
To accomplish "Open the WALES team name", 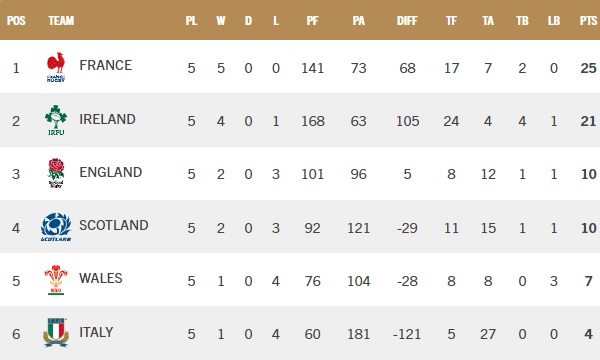I will (x=101, y=278).
